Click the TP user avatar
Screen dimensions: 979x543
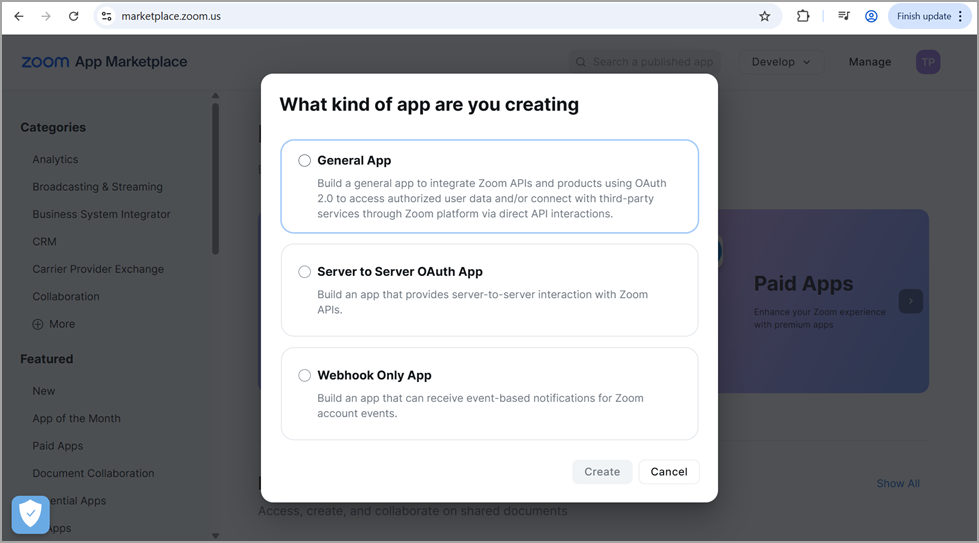click(928, 62)
